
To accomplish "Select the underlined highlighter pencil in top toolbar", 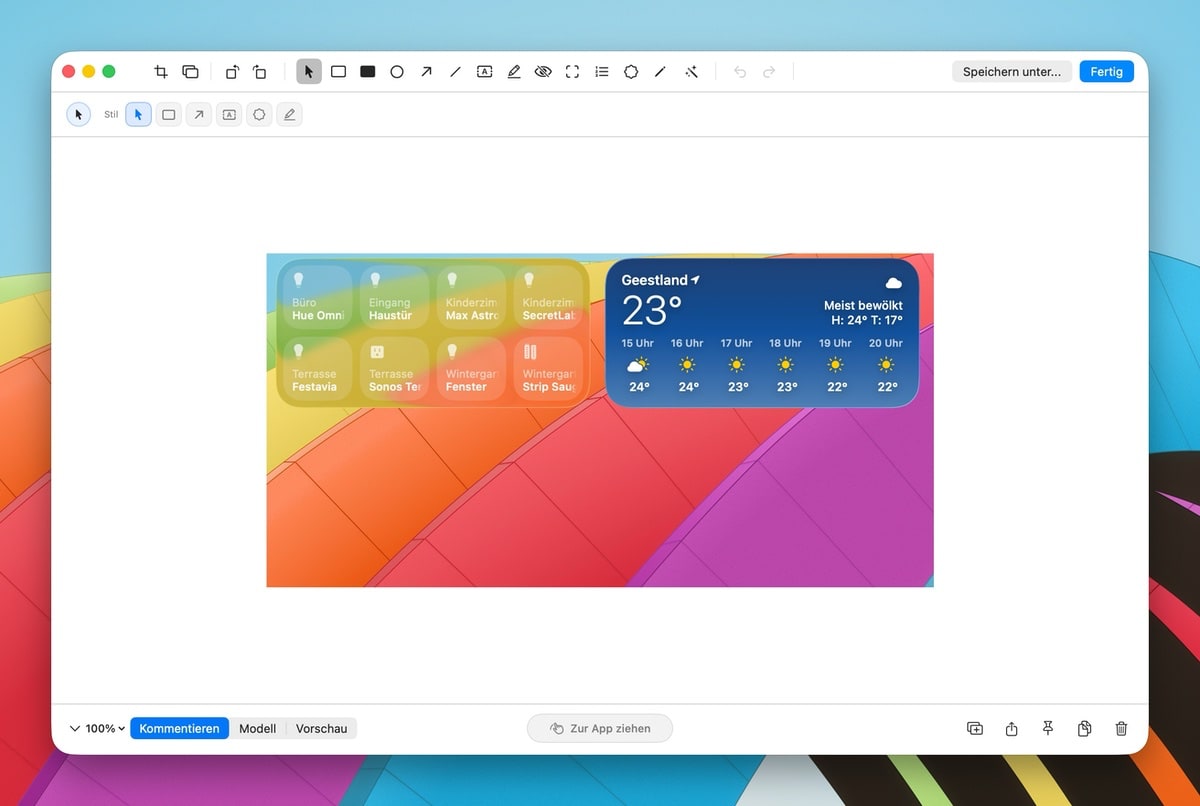I will (x=514, y=72).
